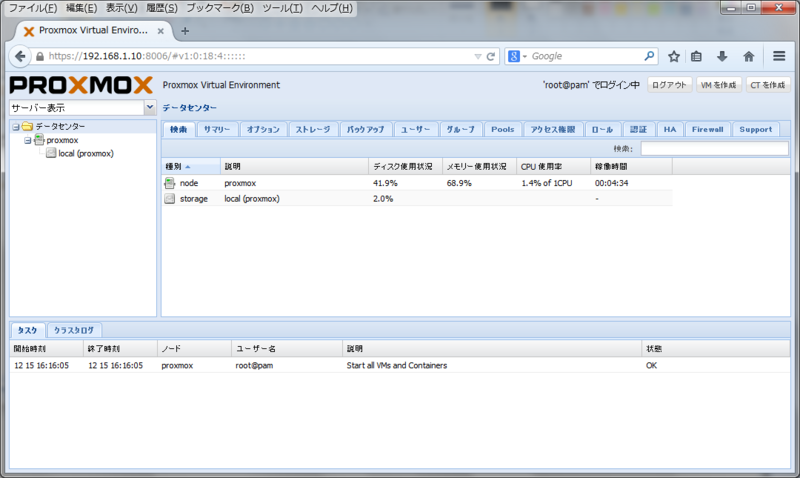
Task: Click the 検索 filter input field
Action: [714, 148]
